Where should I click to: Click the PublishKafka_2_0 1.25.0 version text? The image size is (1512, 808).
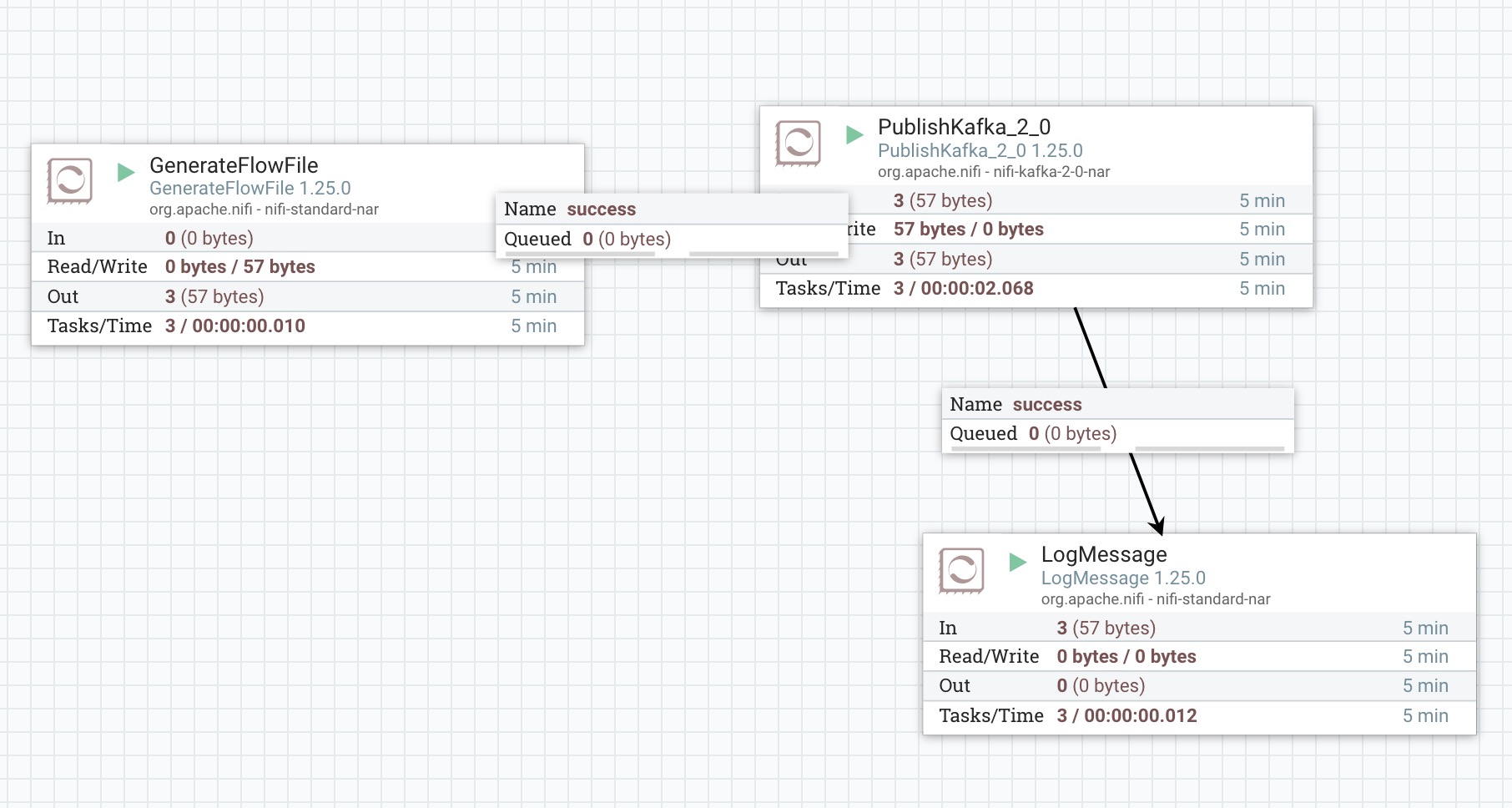coord(980,150)
